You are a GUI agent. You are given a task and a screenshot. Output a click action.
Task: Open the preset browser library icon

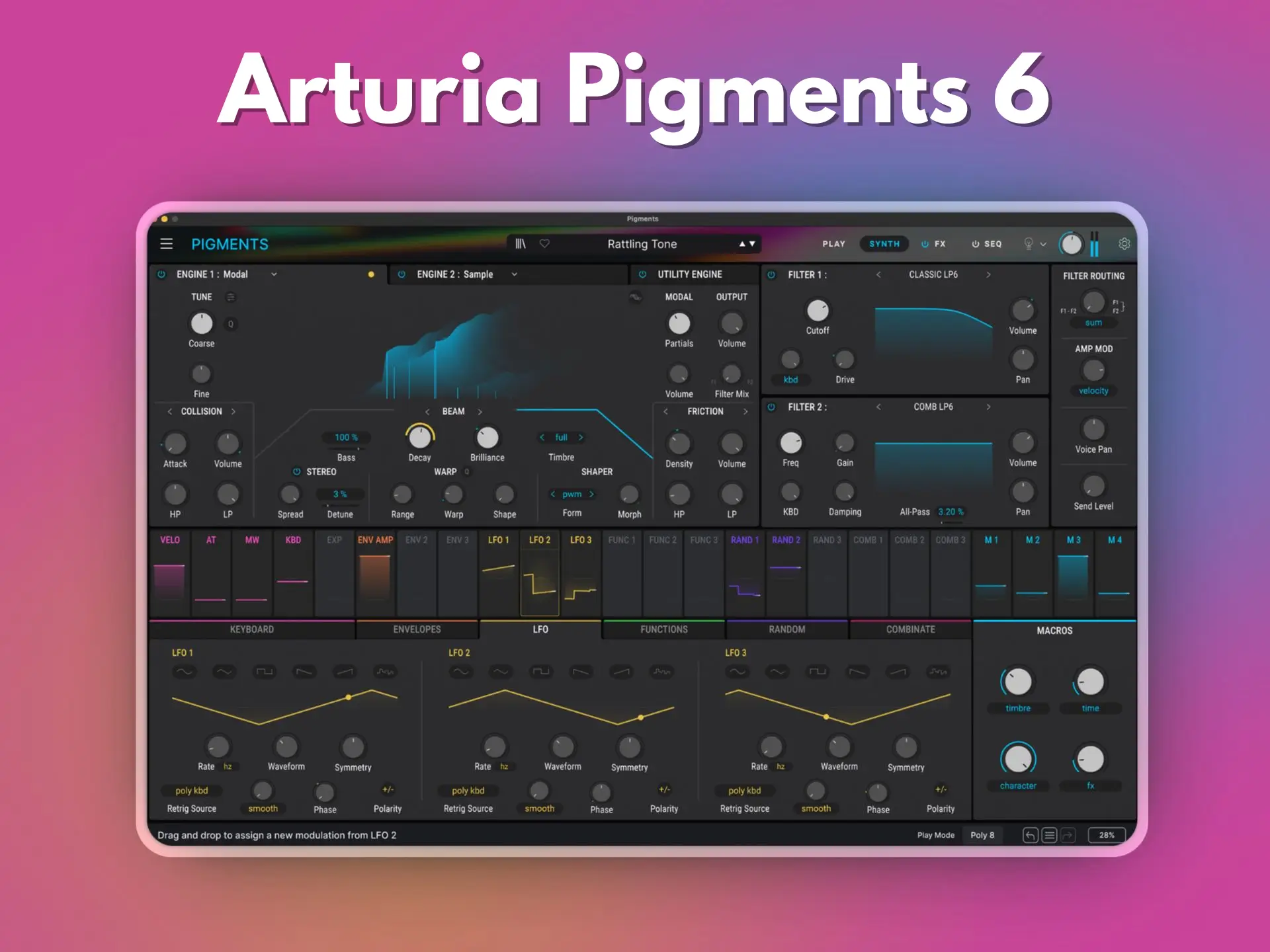521,244
